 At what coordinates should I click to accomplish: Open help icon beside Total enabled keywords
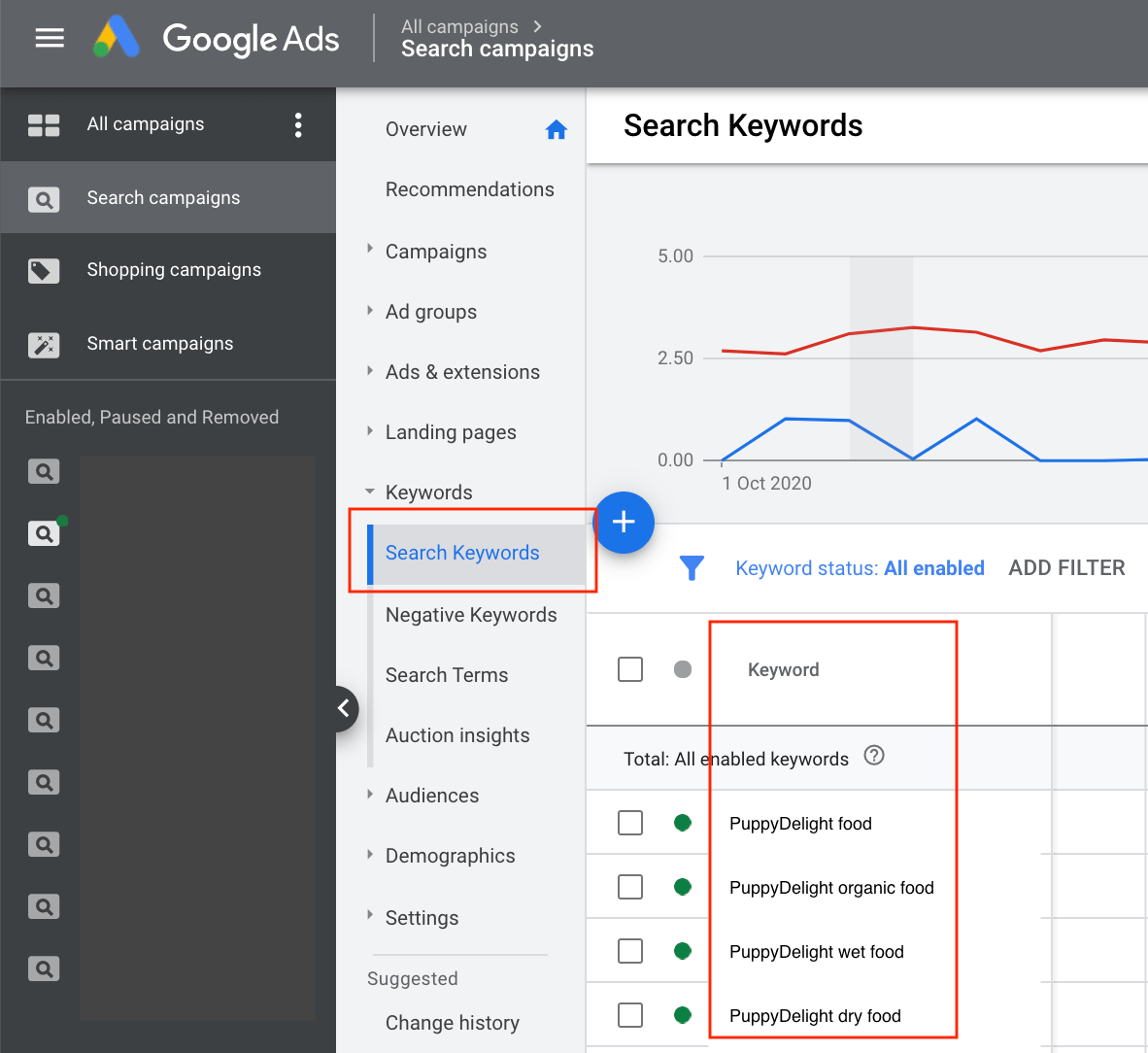[x=874, y=755]
